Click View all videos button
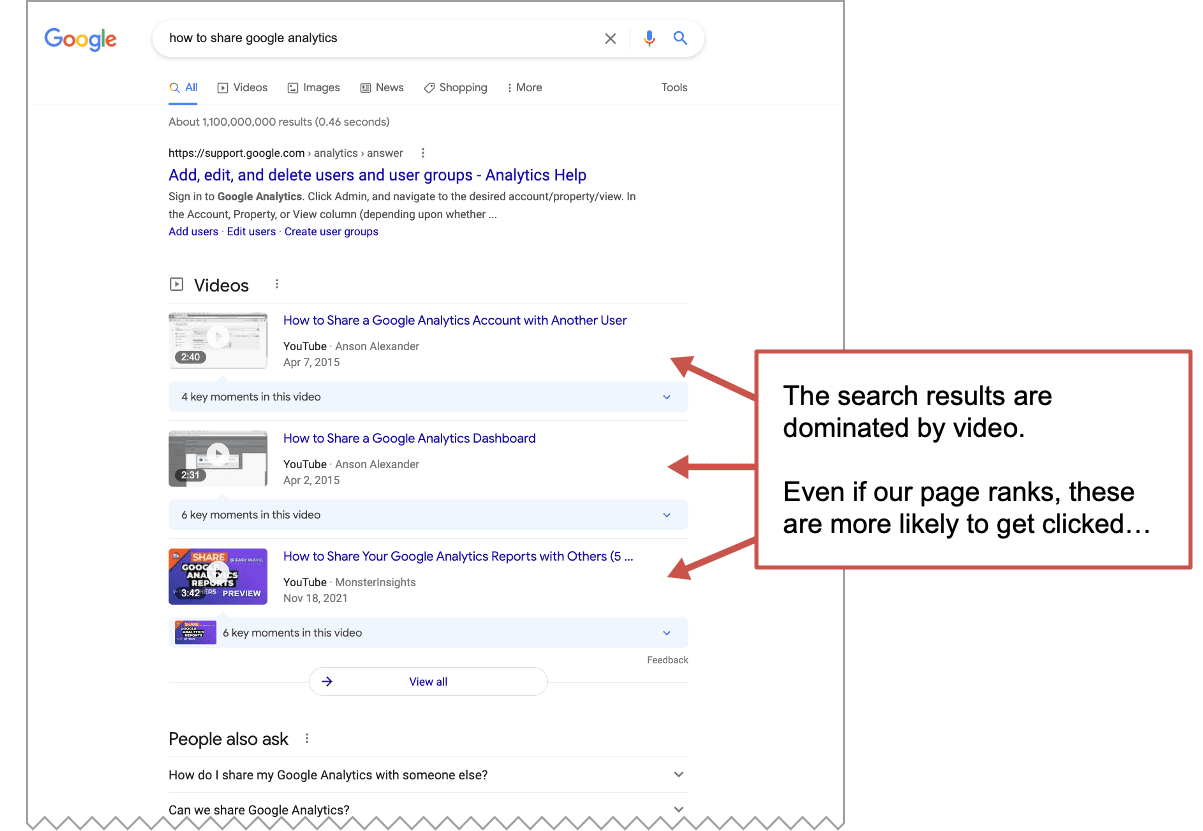Image resolution: width=1203 pixels, height=831 pixels. tap(428, 682)
